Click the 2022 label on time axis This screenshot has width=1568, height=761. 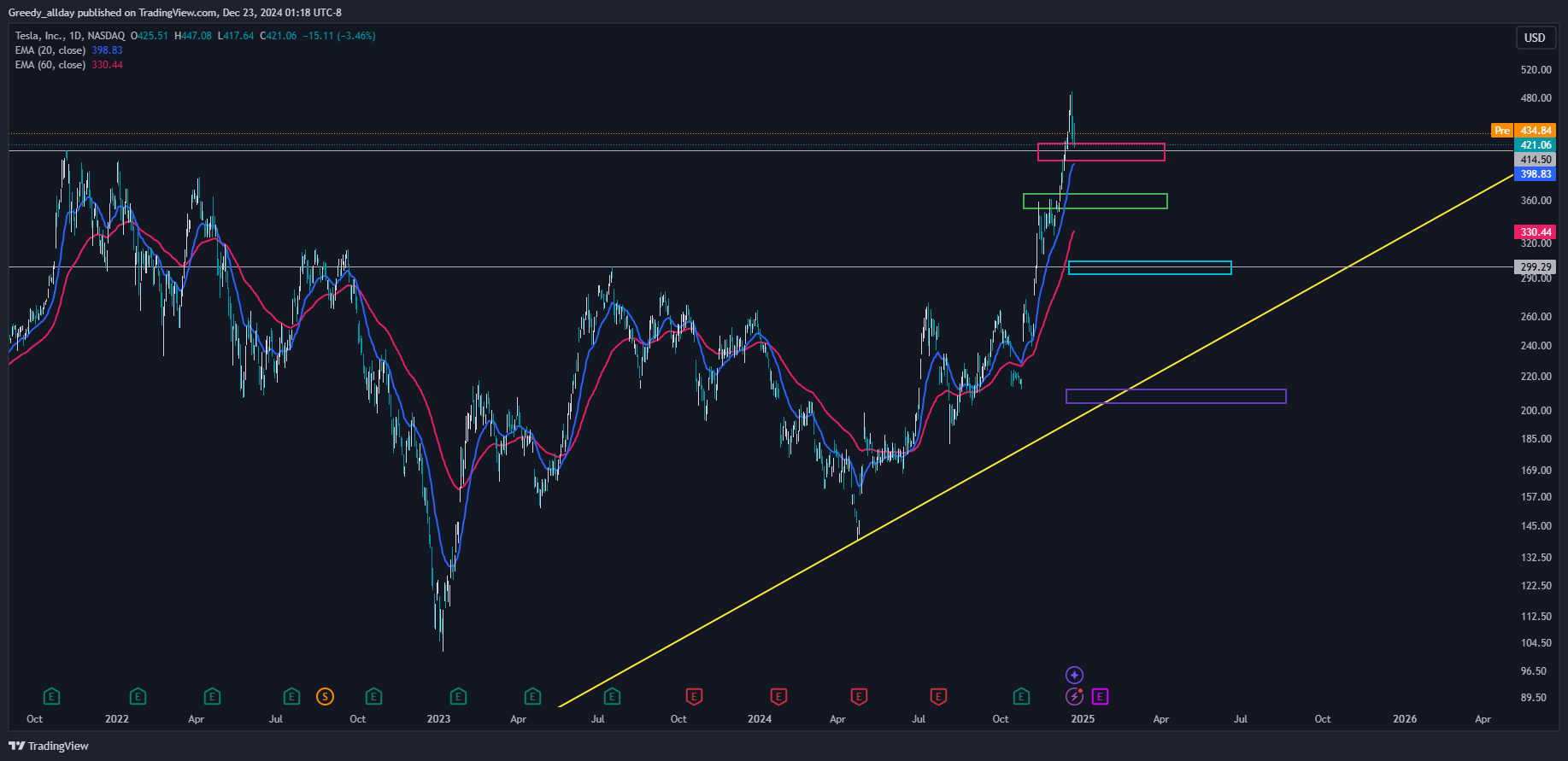click(117, 719)
